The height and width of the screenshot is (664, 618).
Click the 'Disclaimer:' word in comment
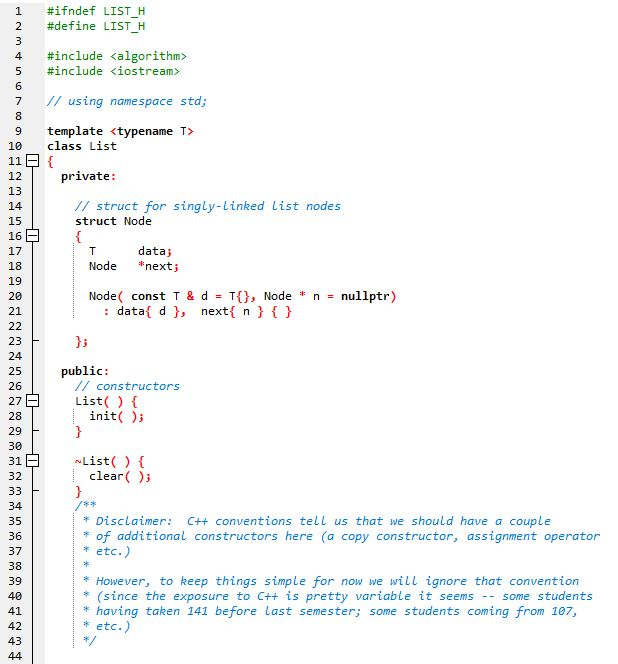point(134,521)
